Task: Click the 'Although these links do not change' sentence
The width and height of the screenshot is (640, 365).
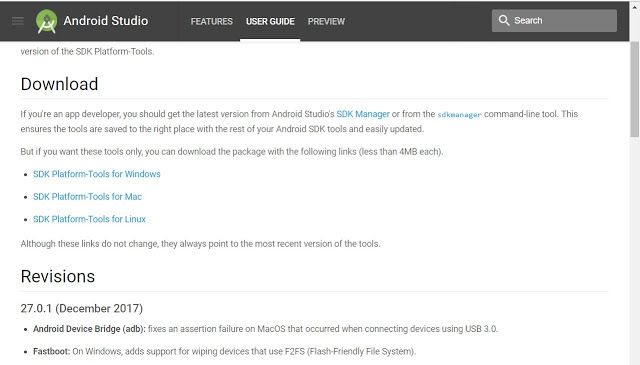Action: pos(200,244)
